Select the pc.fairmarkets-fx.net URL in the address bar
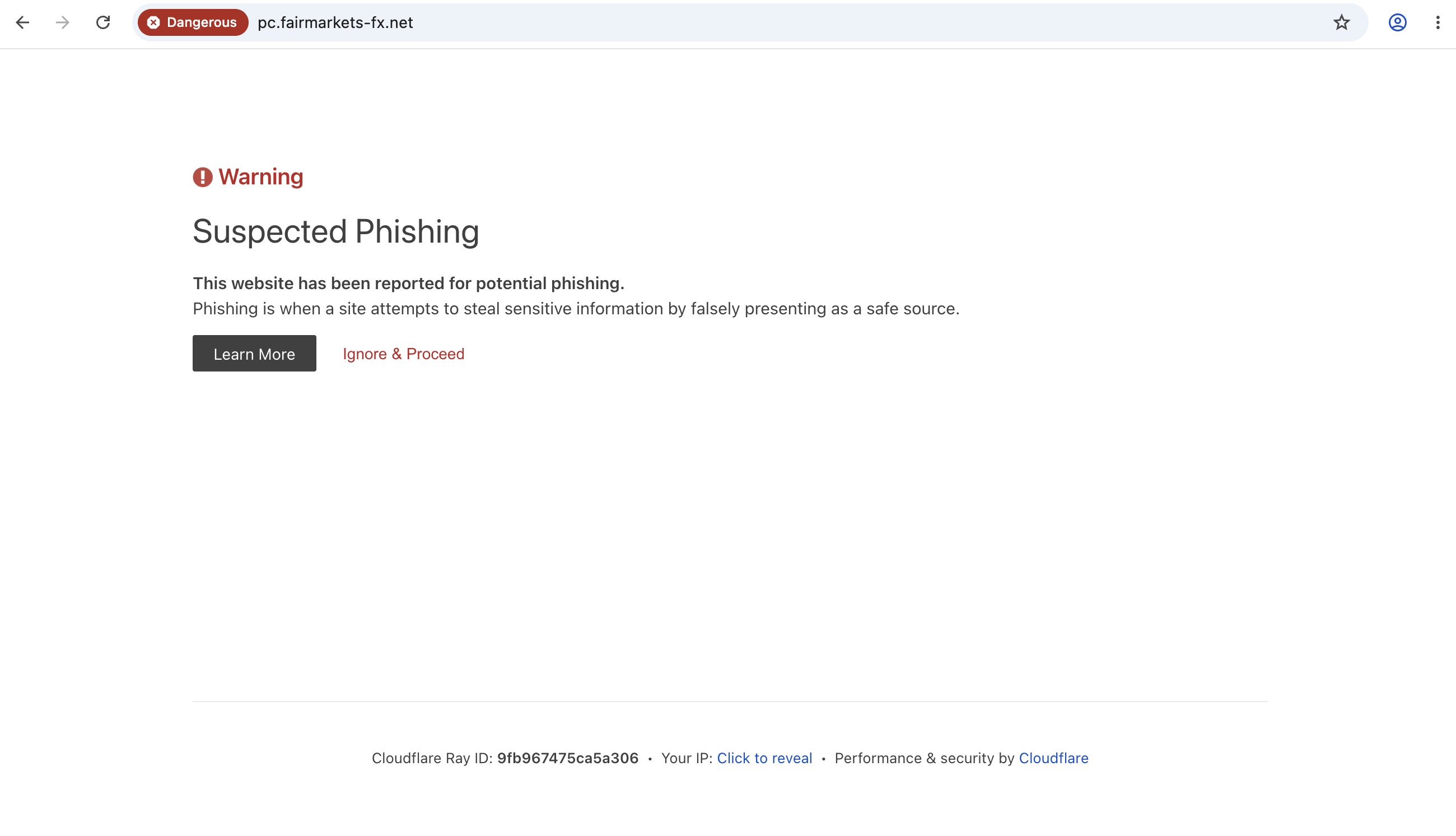Viewport: 1456px width, 836px height. [x=335, y=22]
